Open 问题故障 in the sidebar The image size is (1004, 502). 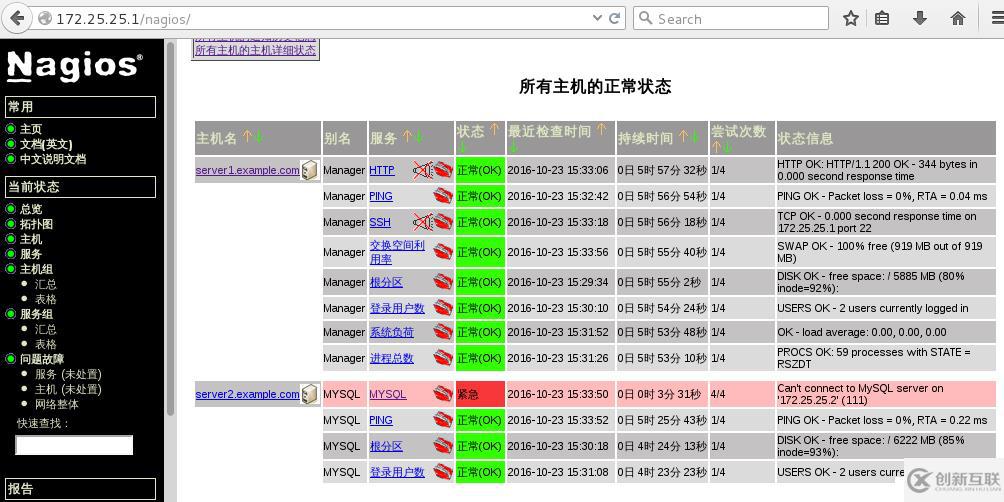click(42, 359)
